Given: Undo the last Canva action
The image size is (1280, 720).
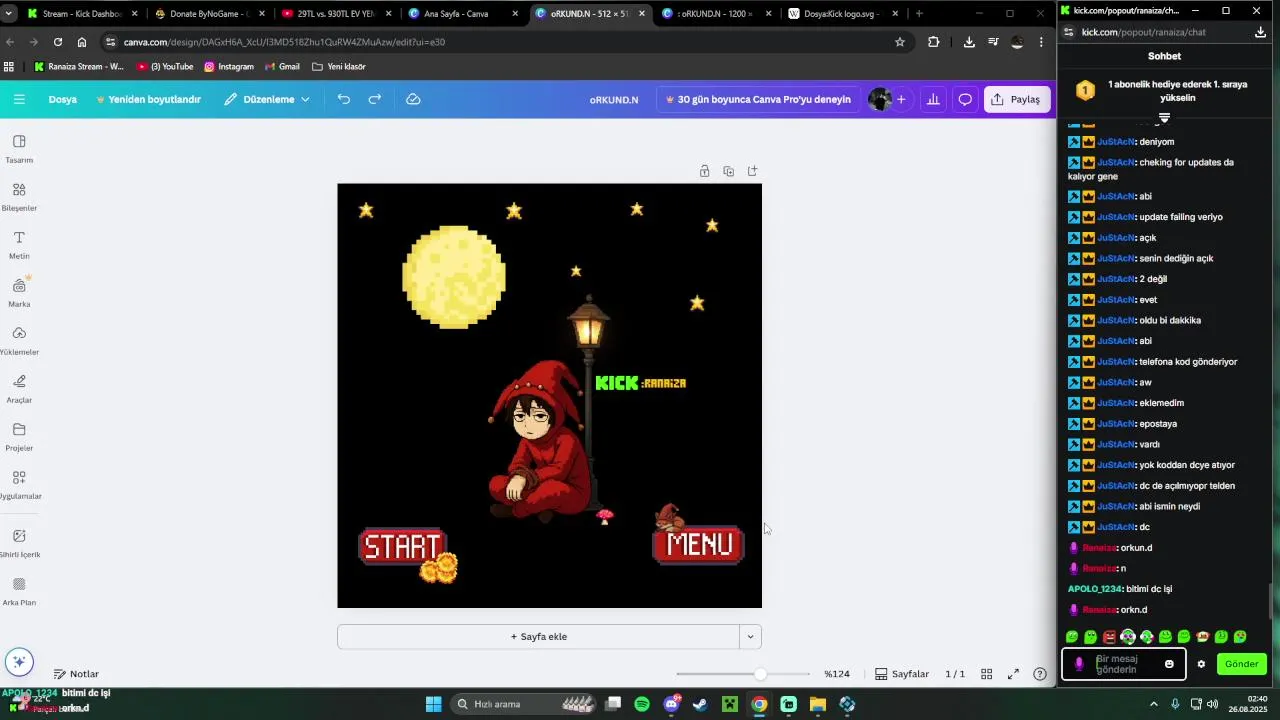Looking at the screenshot, I should 344,99.
